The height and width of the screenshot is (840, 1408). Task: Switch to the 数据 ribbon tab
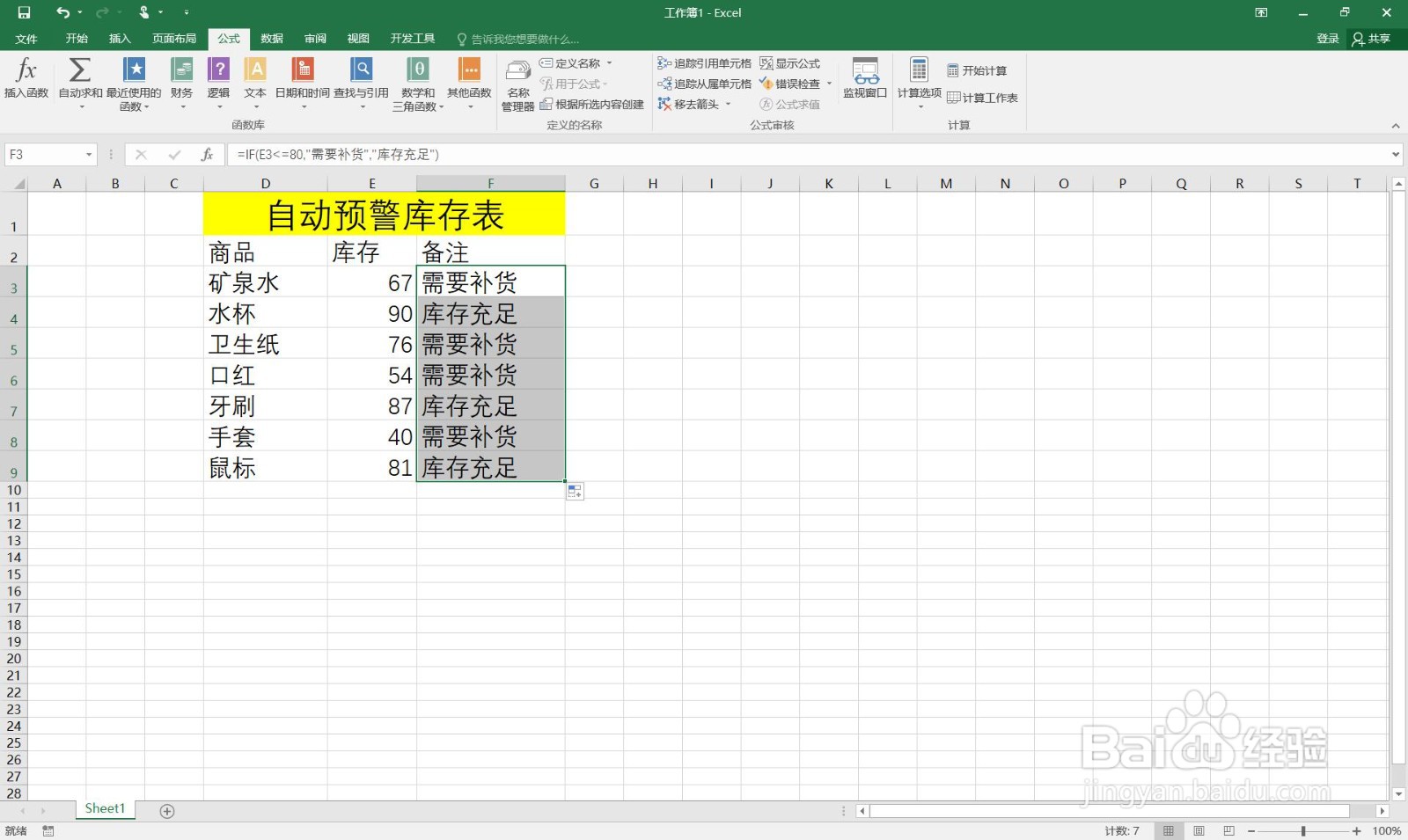271,38
